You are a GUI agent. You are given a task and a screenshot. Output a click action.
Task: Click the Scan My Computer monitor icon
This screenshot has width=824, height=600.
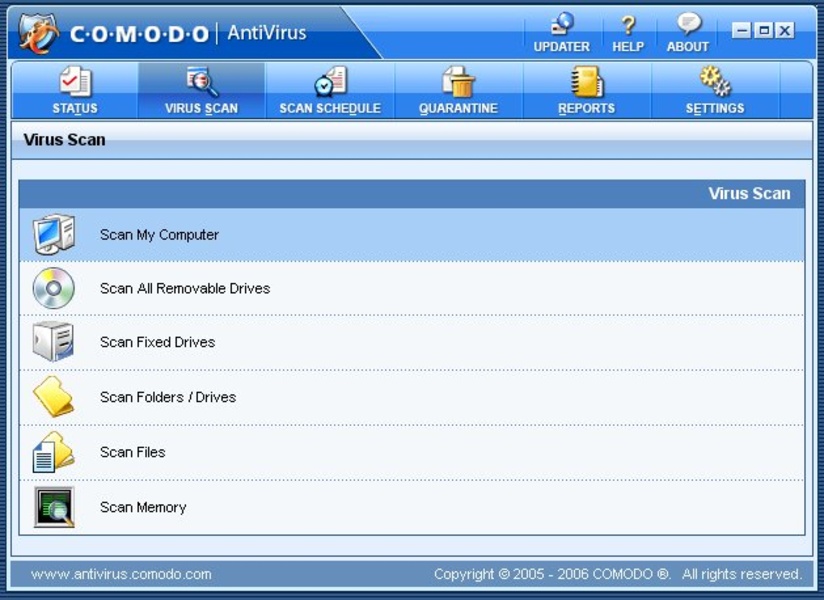pos(53,235)
